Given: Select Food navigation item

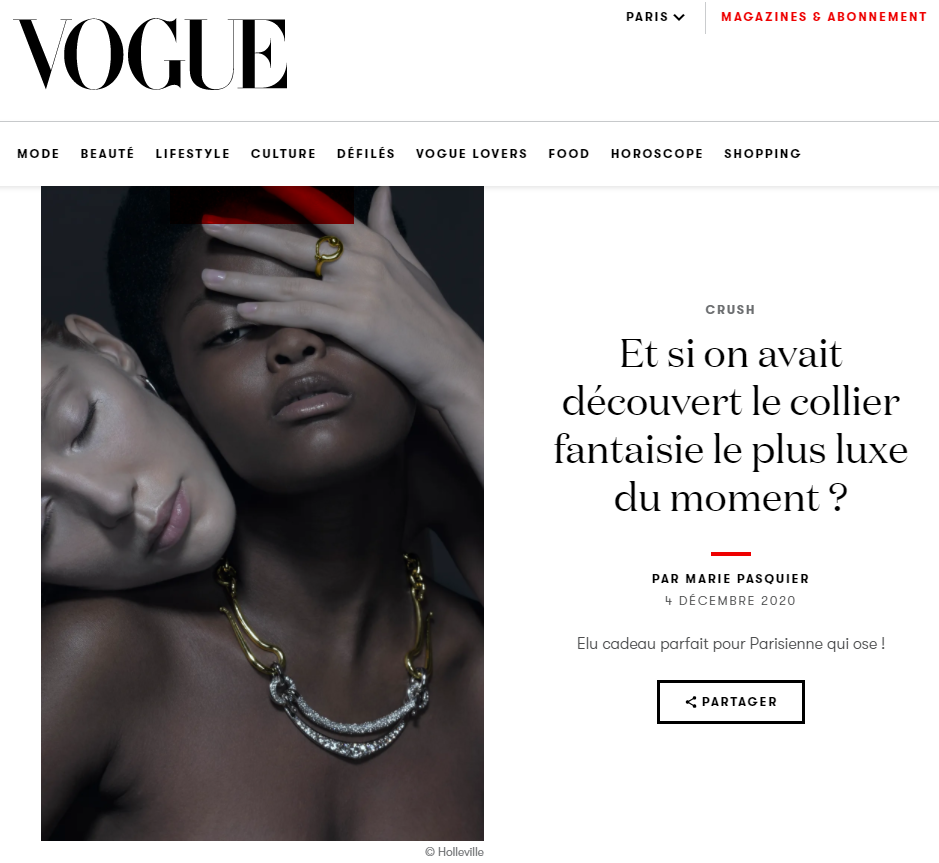Looking at the screenshot, I should tap(569, 154).
